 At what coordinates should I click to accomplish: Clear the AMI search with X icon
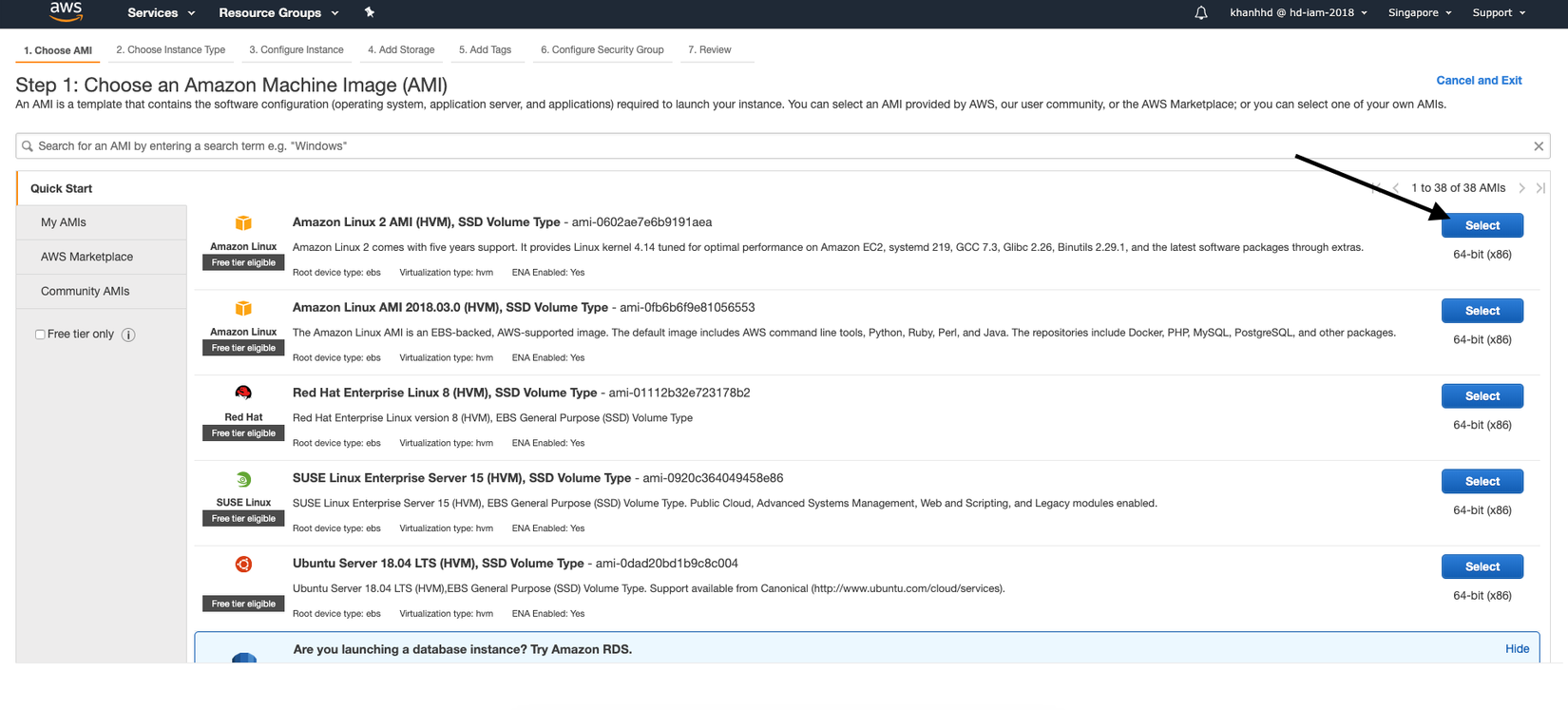(x=1539, y=146)
